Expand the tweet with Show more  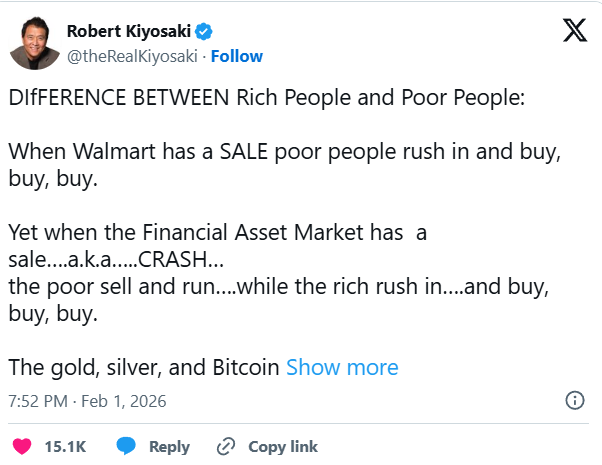point(342,367)
